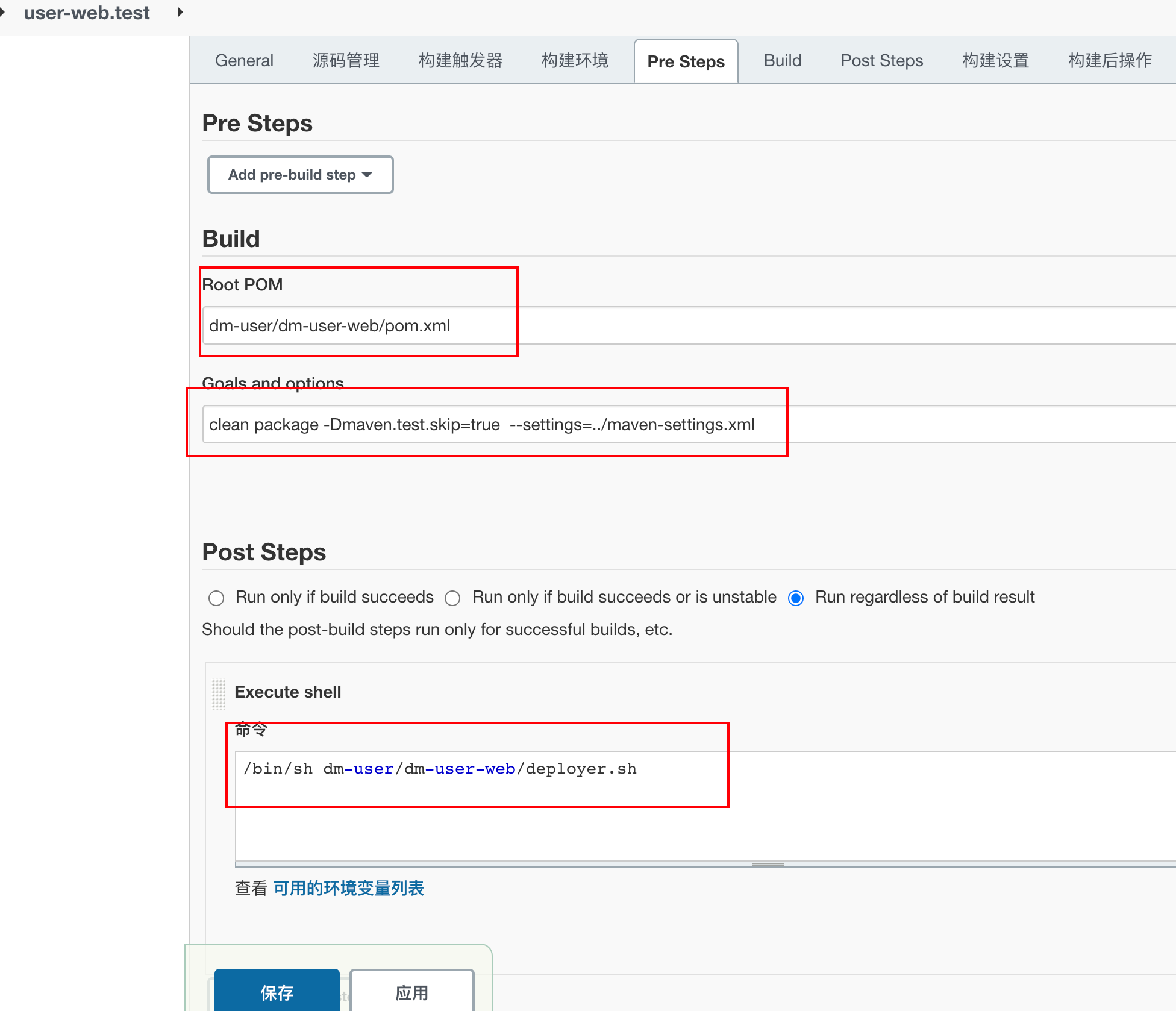This screenshot has height=1011, width=1176.
Task: Click inside the shell command textarea
Action: coord(705,806)
